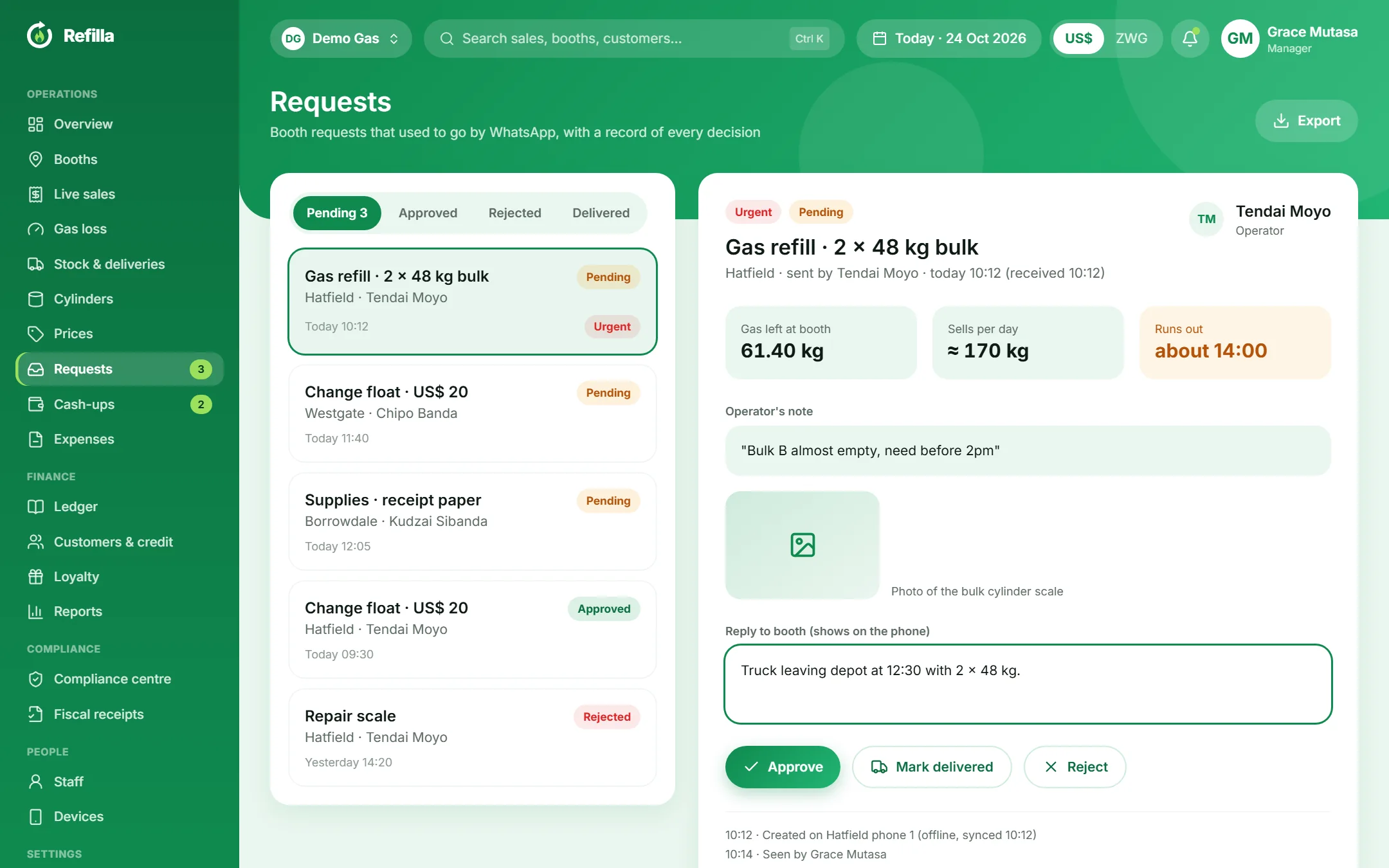Reject the gas refill request
The width and height of the screenshot is (1389, 868).
tap(1075, 767)
